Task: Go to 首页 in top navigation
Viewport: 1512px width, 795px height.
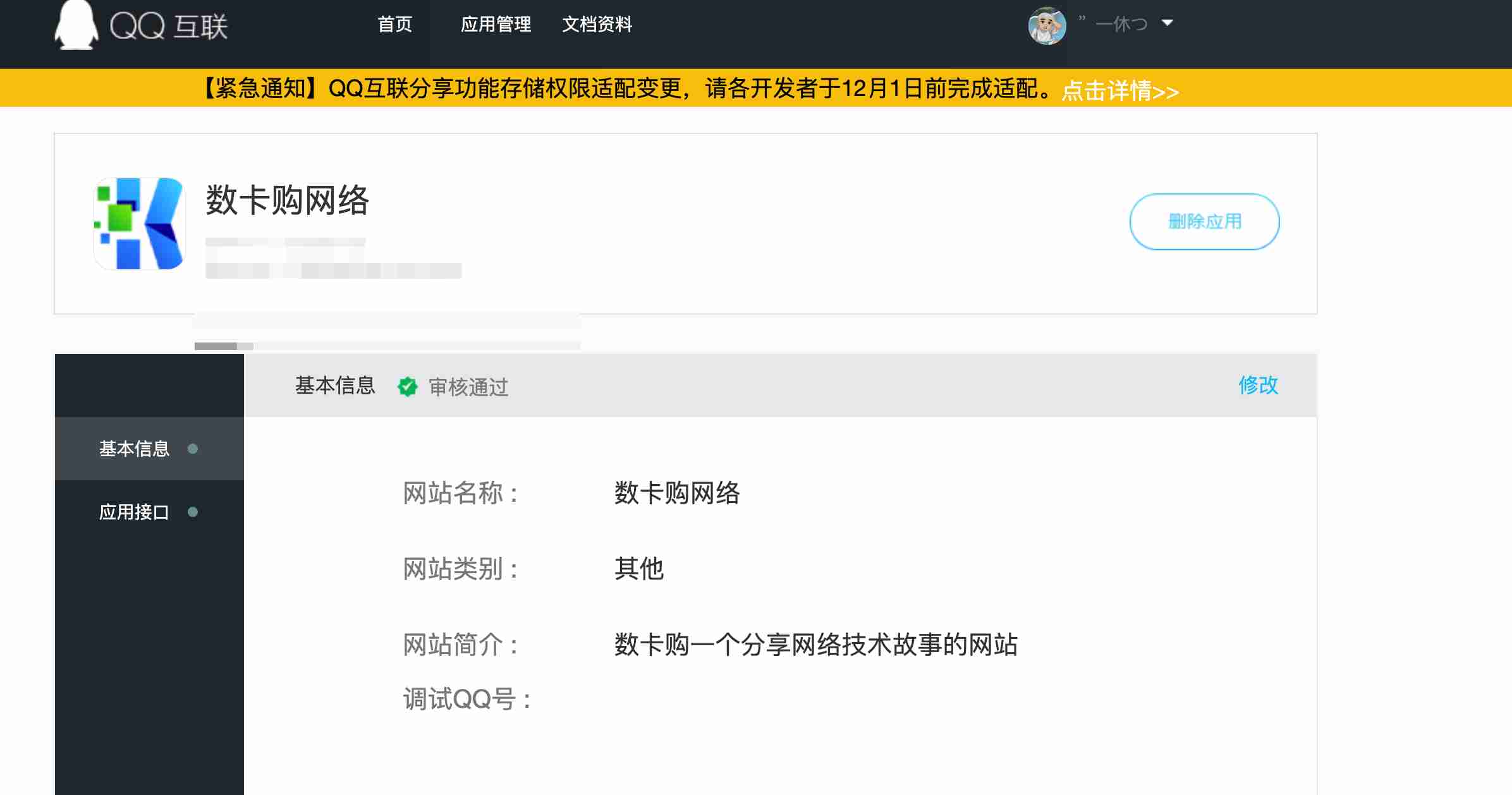Action: point(394,25)
